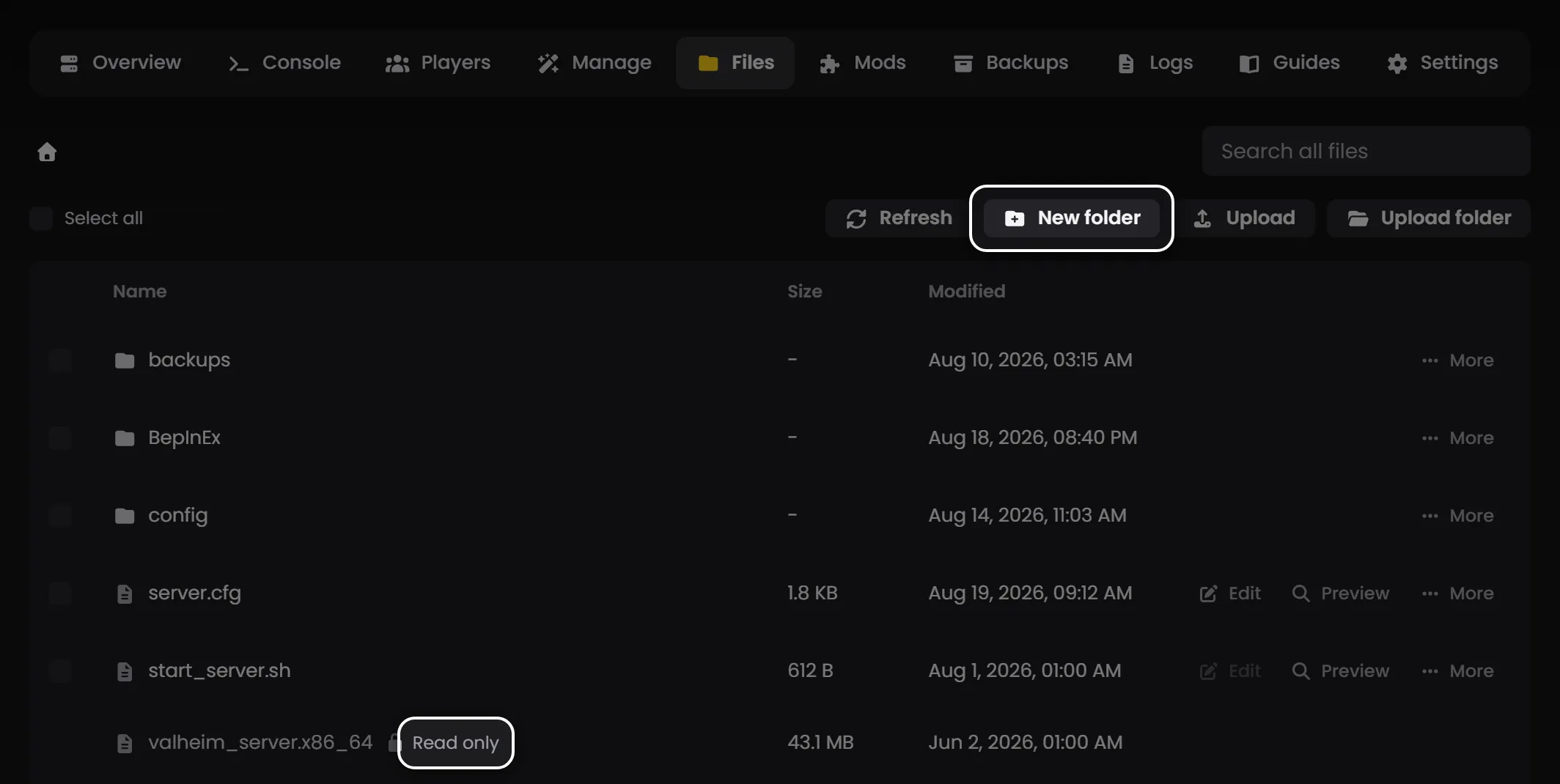Screen dimensions: 1560x784
Task: Check the box for the backups row
Action: [60, 360]
